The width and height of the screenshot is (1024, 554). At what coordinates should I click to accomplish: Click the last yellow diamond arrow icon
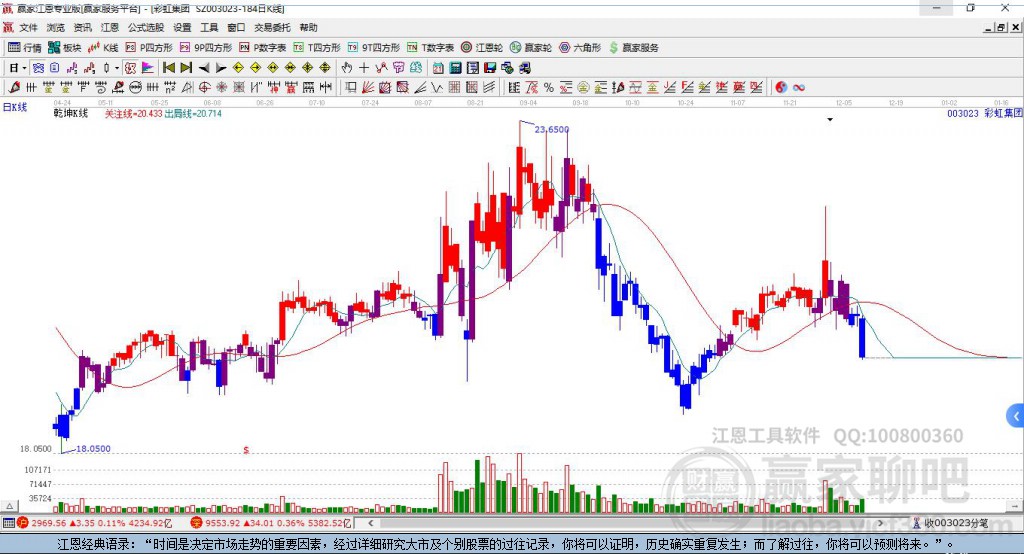[325, 67]
